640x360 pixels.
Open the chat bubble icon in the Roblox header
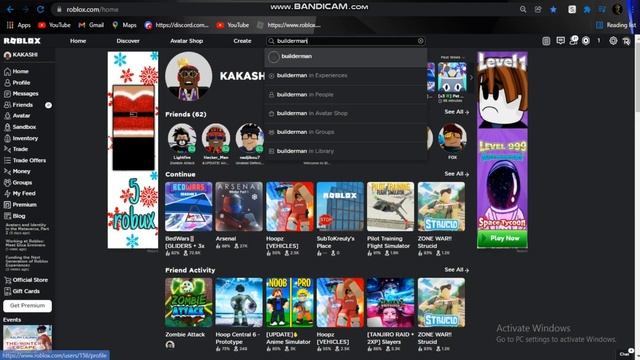click(x=560, y=41)
